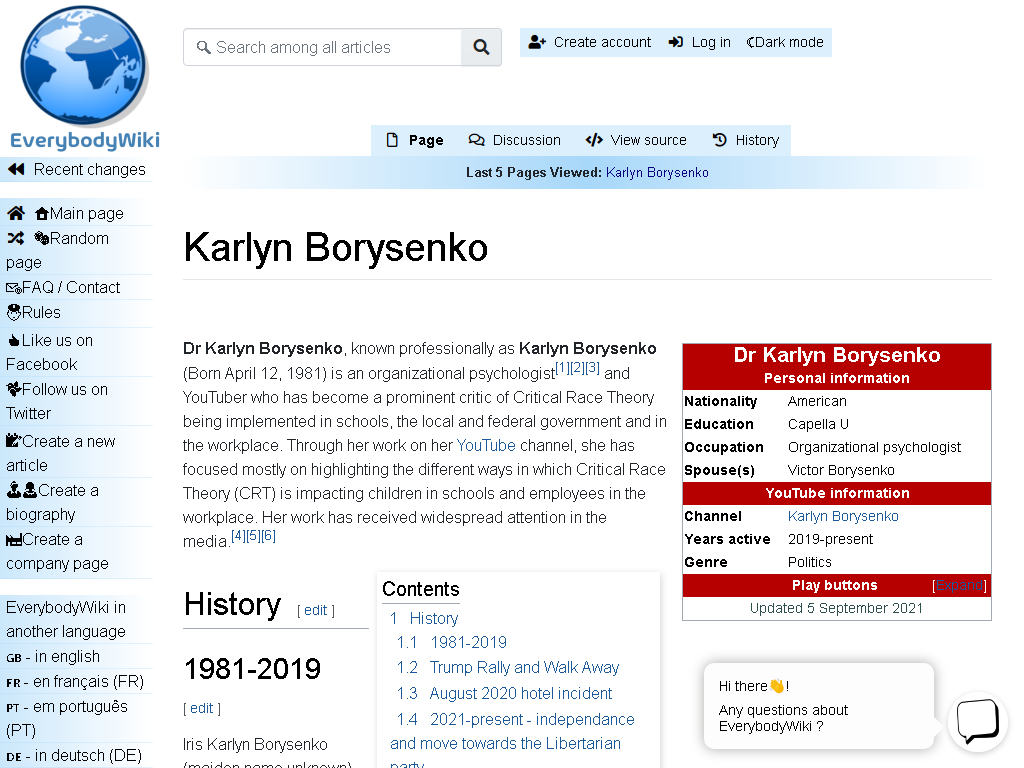Open the YouTube link in article text
1024x768 pixels.
pos(486,445)
